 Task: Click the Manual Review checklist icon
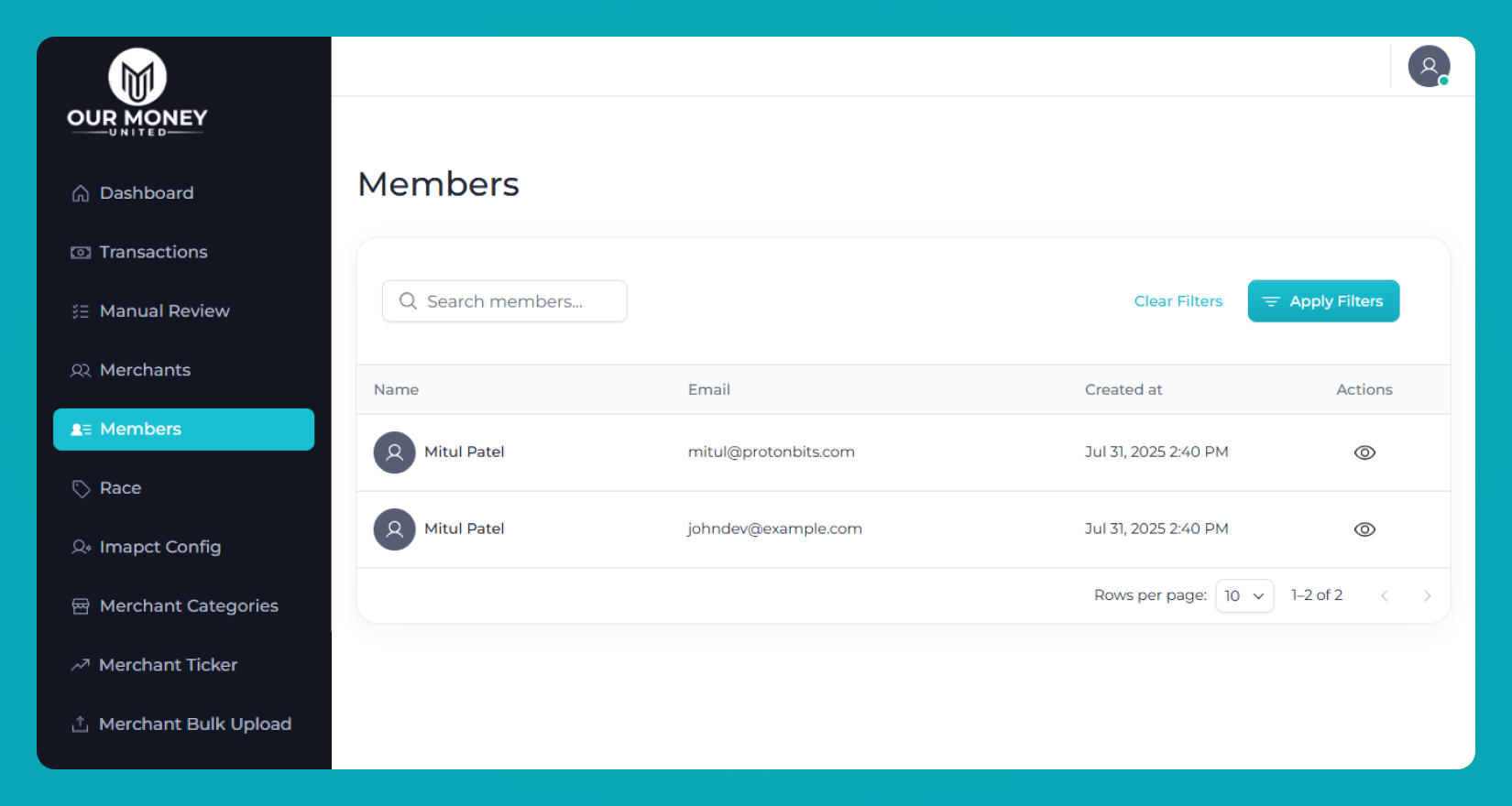tap(81, 311)
